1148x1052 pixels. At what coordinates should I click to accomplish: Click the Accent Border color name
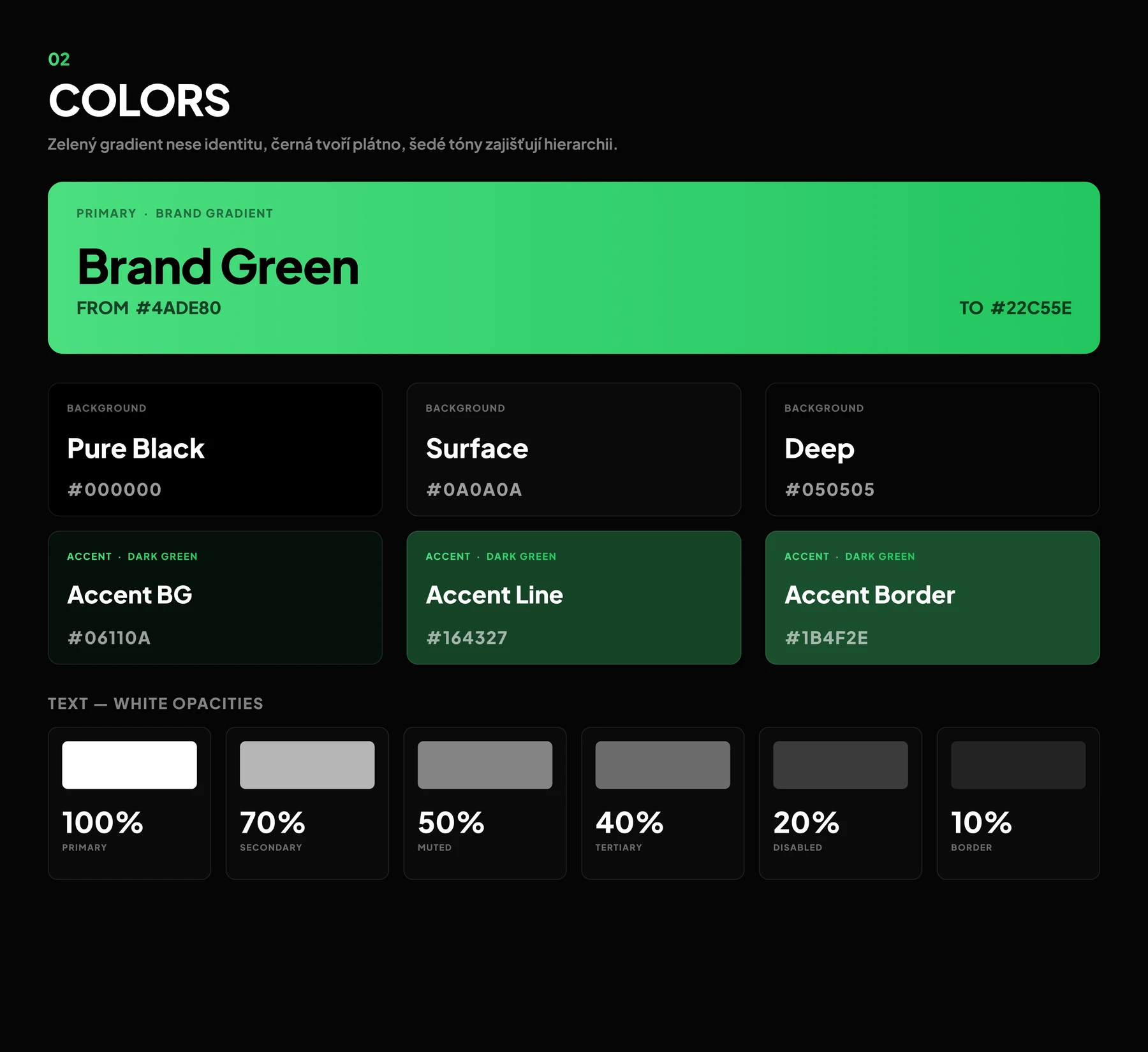(870, 595)
